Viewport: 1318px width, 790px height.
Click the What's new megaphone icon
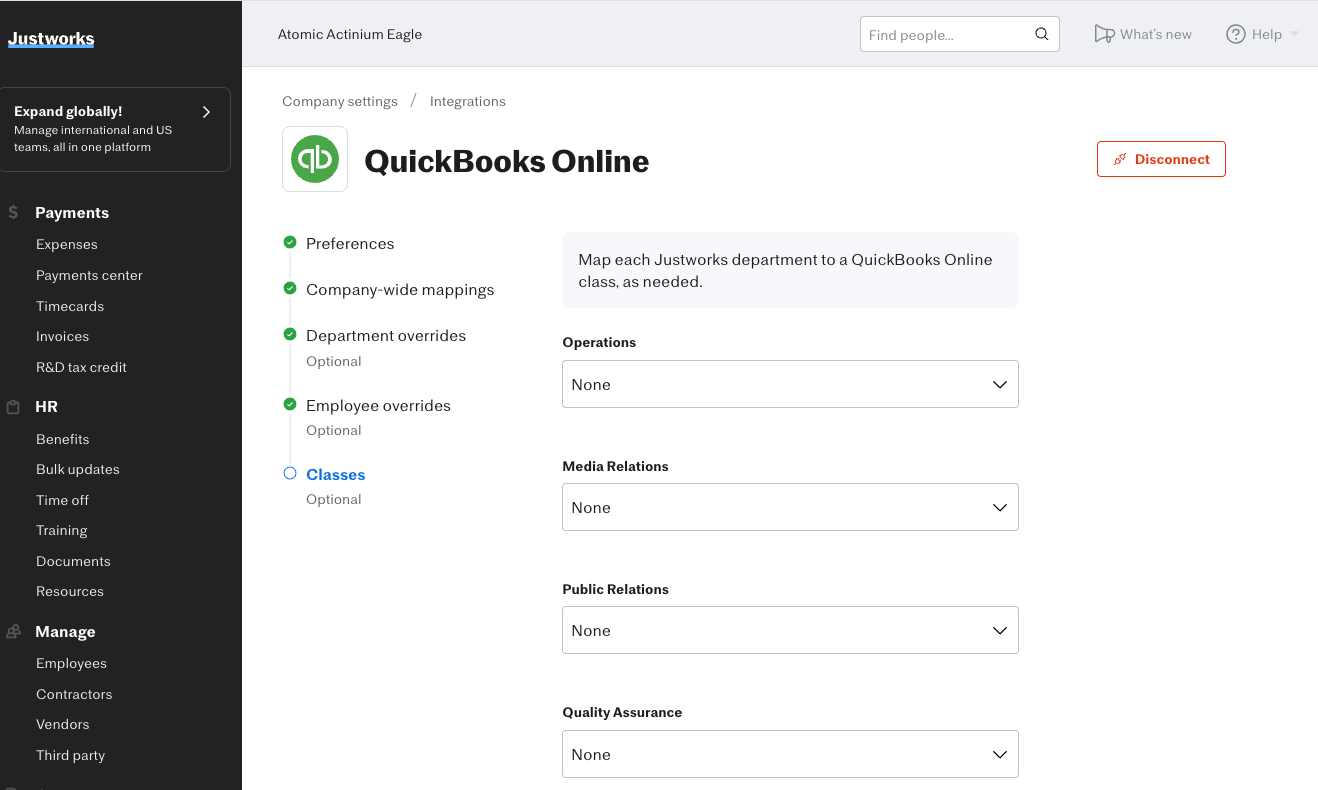click(x=1104, y=34)
